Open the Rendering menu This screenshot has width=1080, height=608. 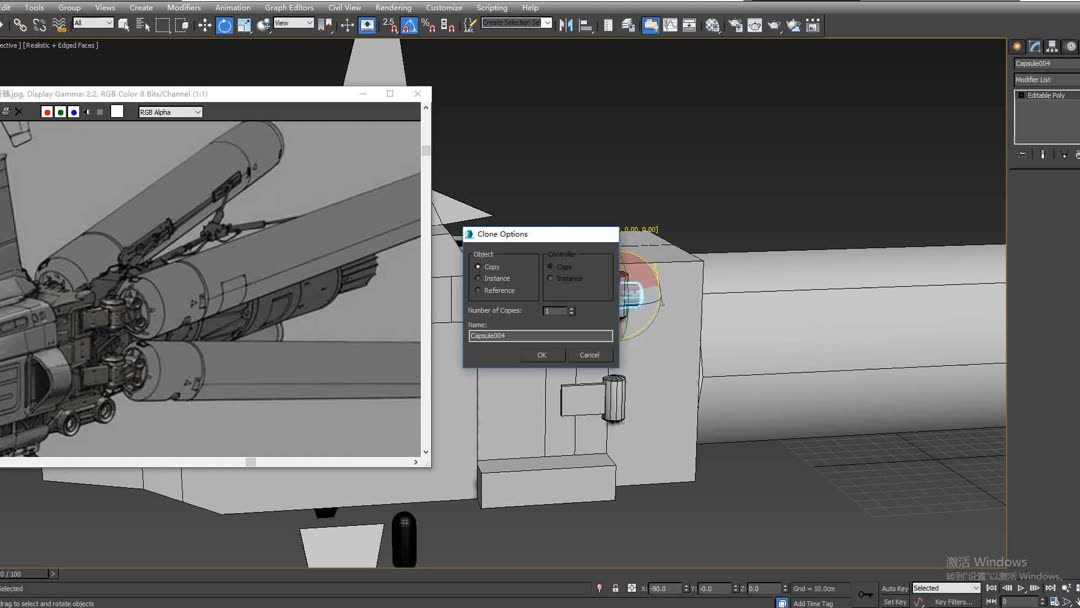coord(393,7)
